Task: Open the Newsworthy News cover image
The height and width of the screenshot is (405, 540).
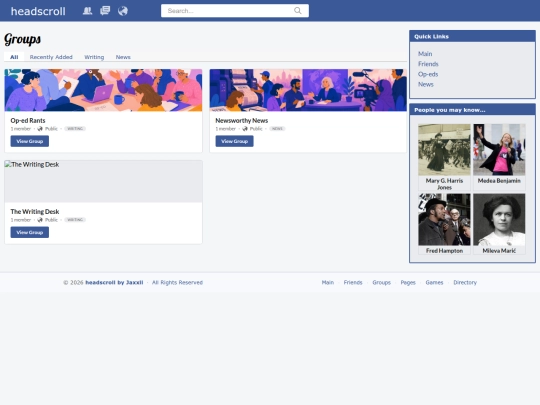Action: coord(308,90)
